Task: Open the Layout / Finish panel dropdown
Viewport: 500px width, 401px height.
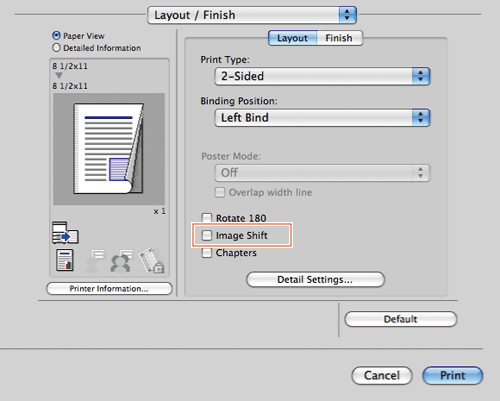Action: pos(252,15)
